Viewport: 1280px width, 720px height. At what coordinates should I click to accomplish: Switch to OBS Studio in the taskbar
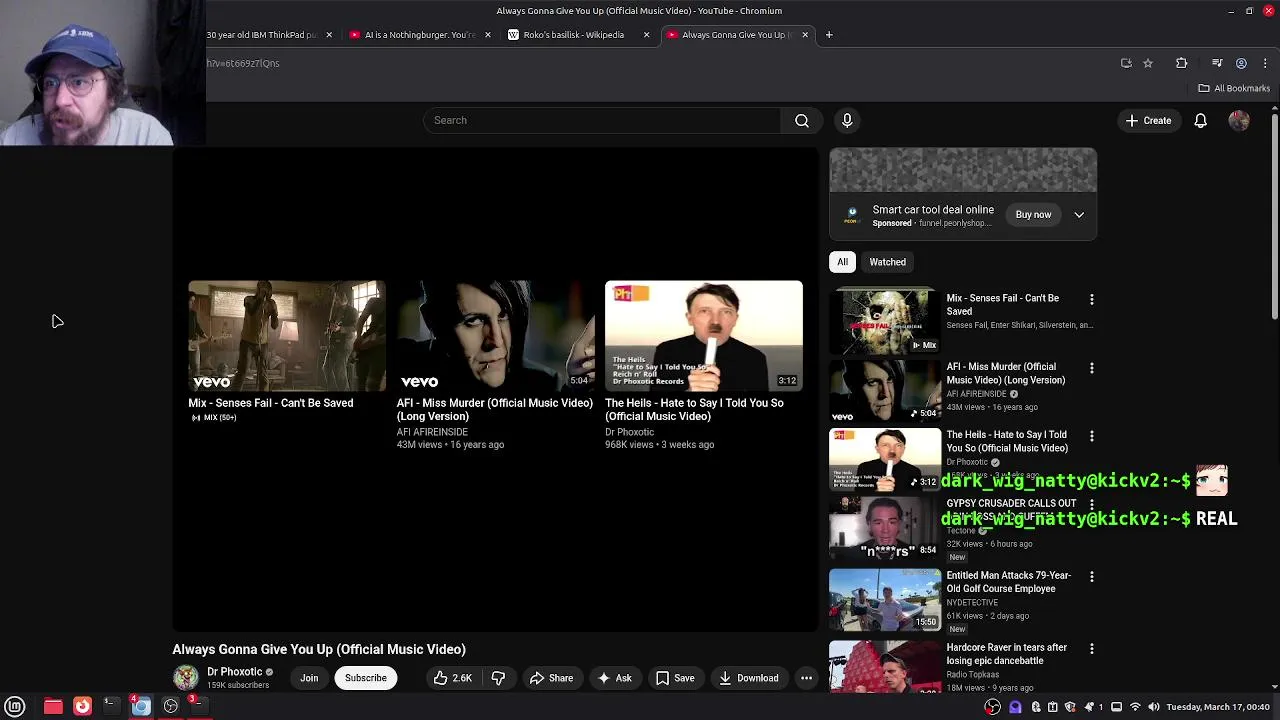171,706
